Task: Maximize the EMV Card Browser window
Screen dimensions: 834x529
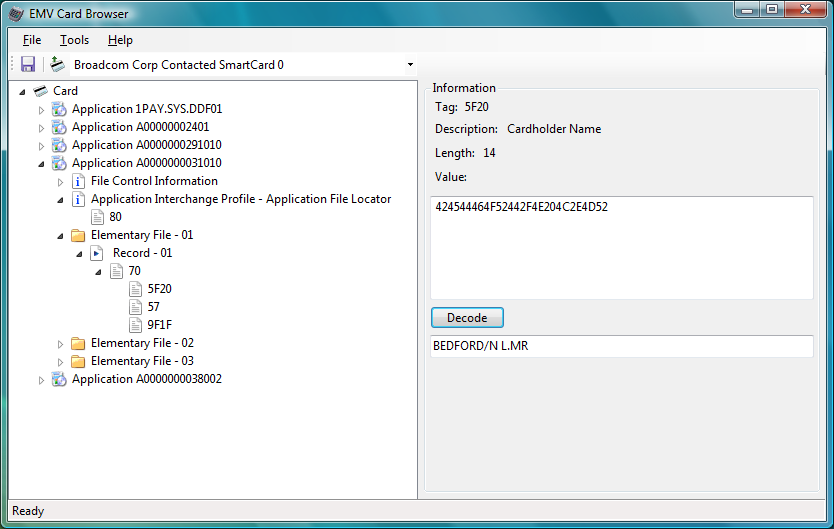Action: pyautogui.click(x=772, y=10)
